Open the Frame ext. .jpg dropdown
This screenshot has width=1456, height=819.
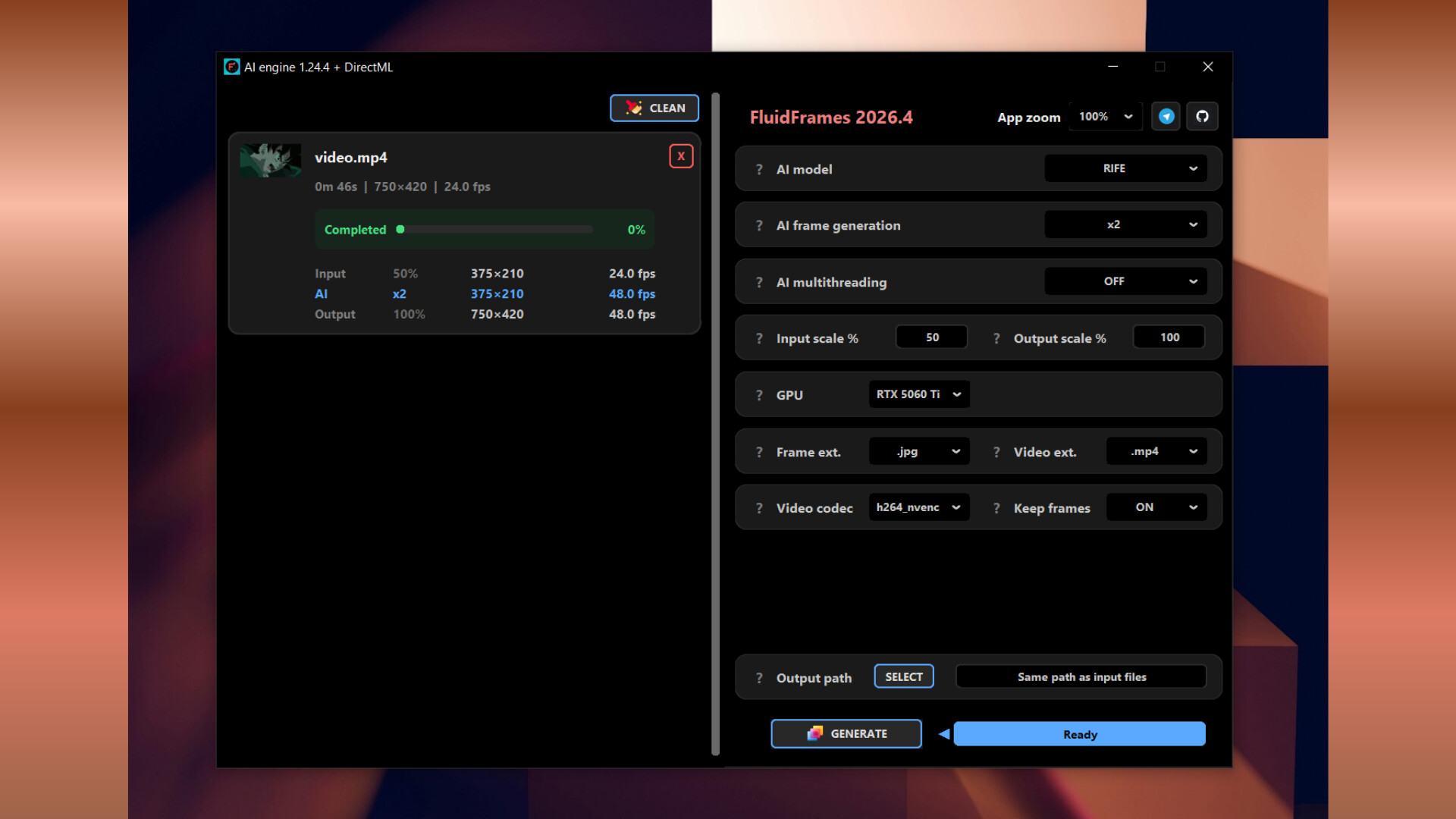919,451
